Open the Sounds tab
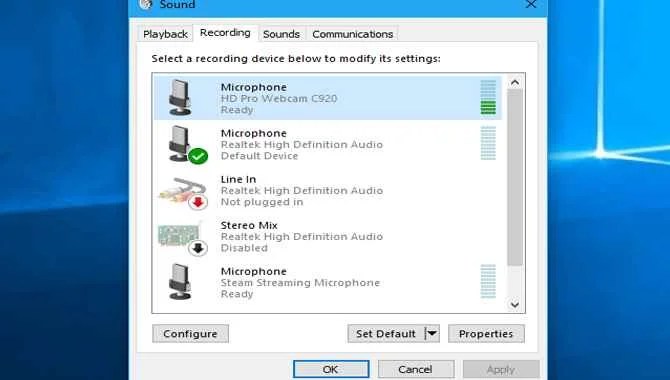The width and height of the screenshot is (670, 380). click(x=281, y=34)
